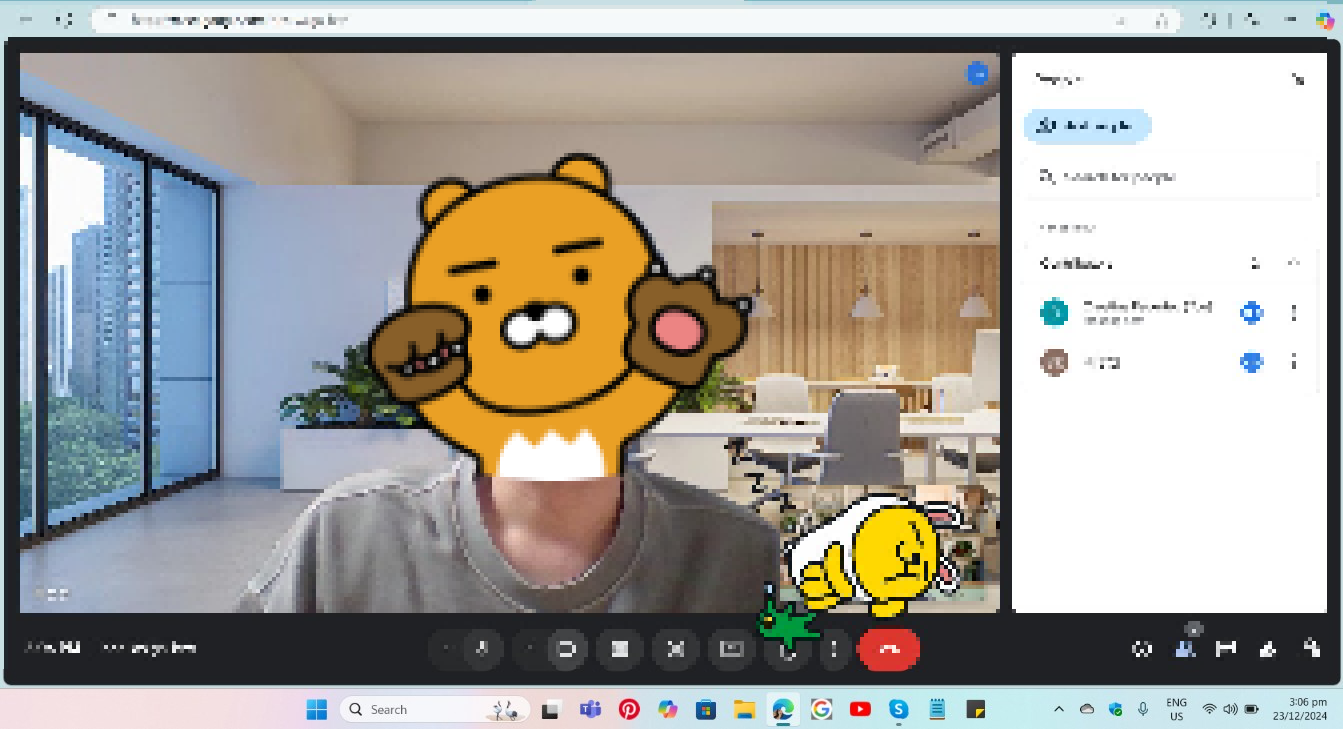Open host controls lock icon
This screenshot has height=729, width=1343.
[1312, 649]
